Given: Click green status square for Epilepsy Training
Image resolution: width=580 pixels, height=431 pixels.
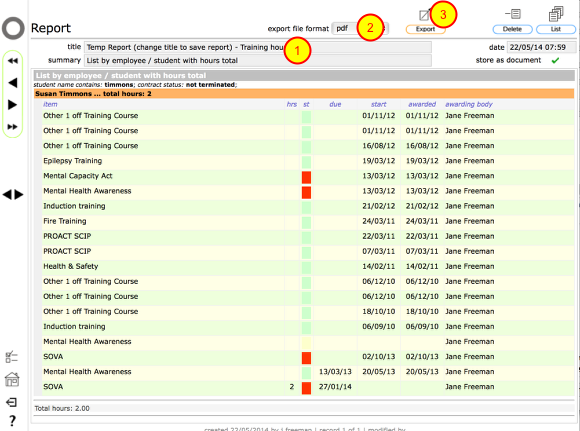Looking at the screenshot, I should (x=306, y=162).
